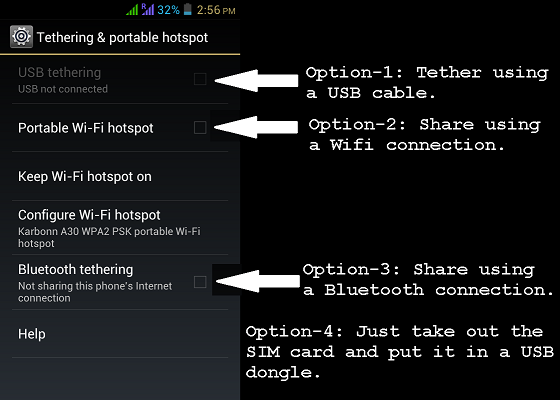Click white arrow pointing at USB tethering
The height and width of the screenshot is (400, 560).
click(256, 80)
